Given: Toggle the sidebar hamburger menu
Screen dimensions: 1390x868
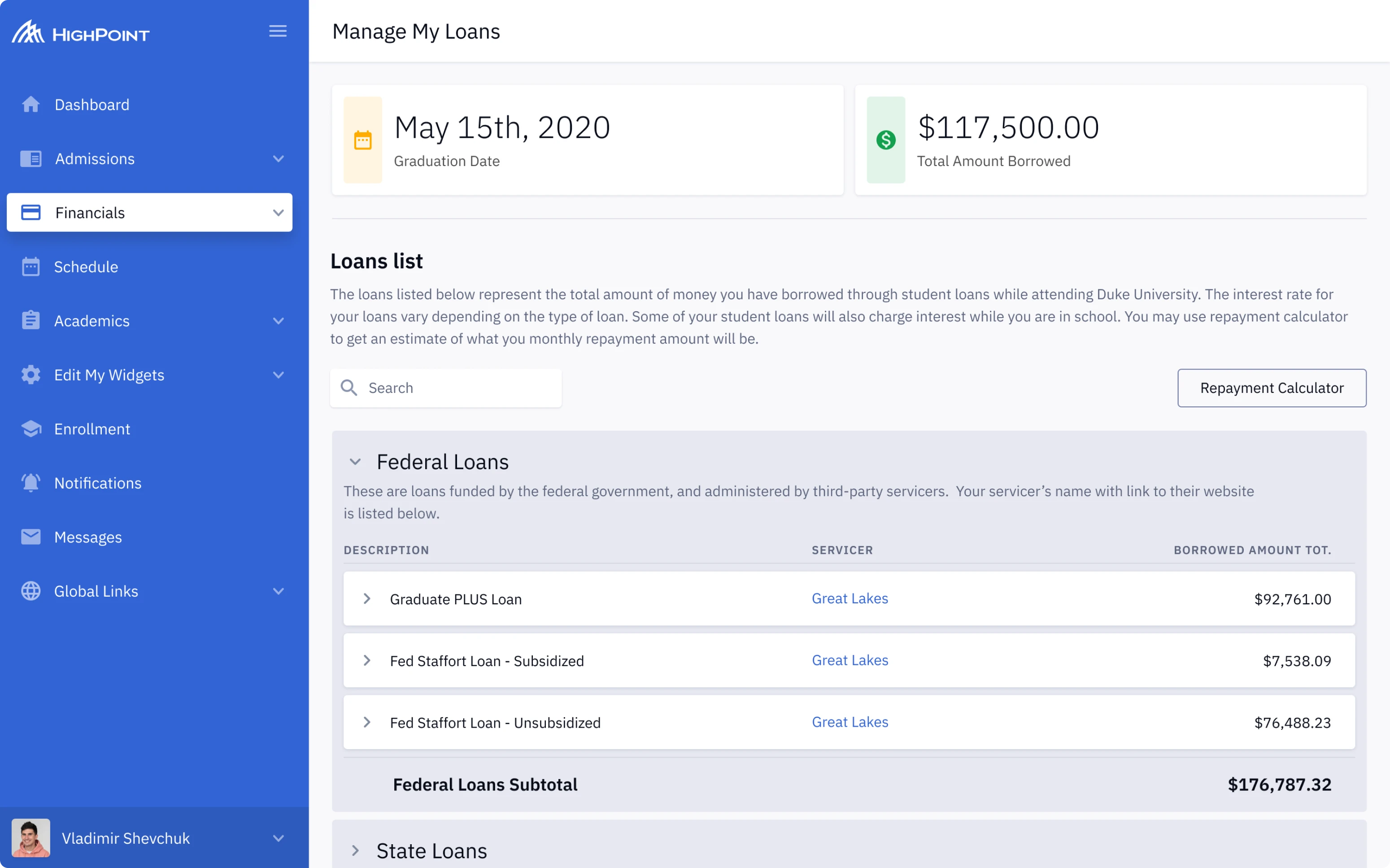Looking at the screenshot, I should point(278,31).
